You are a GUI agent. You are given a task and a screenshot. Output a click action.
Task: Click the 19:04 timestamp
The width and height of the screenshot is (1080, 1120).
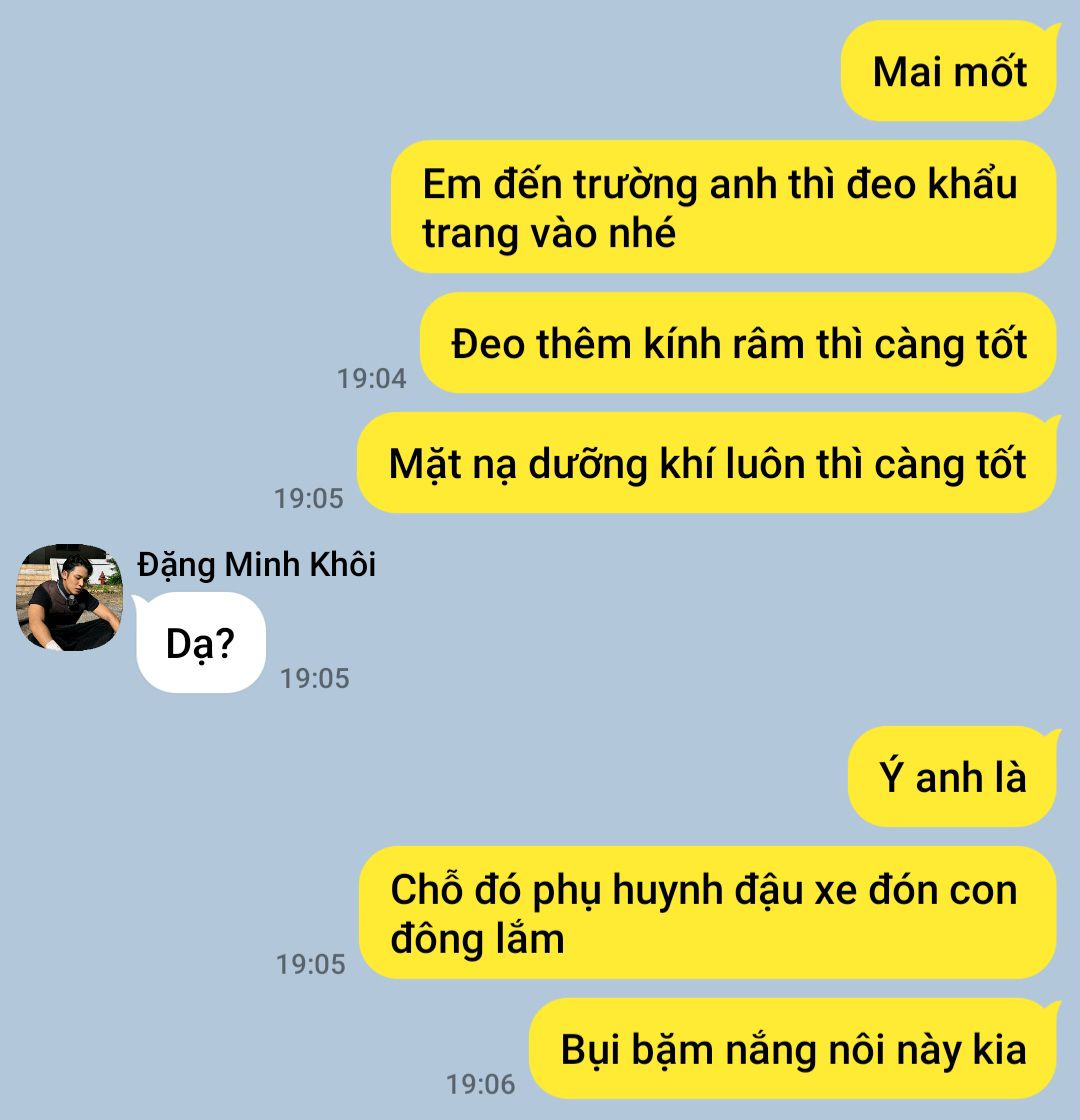pyautogui.click(x=371, y=379)
